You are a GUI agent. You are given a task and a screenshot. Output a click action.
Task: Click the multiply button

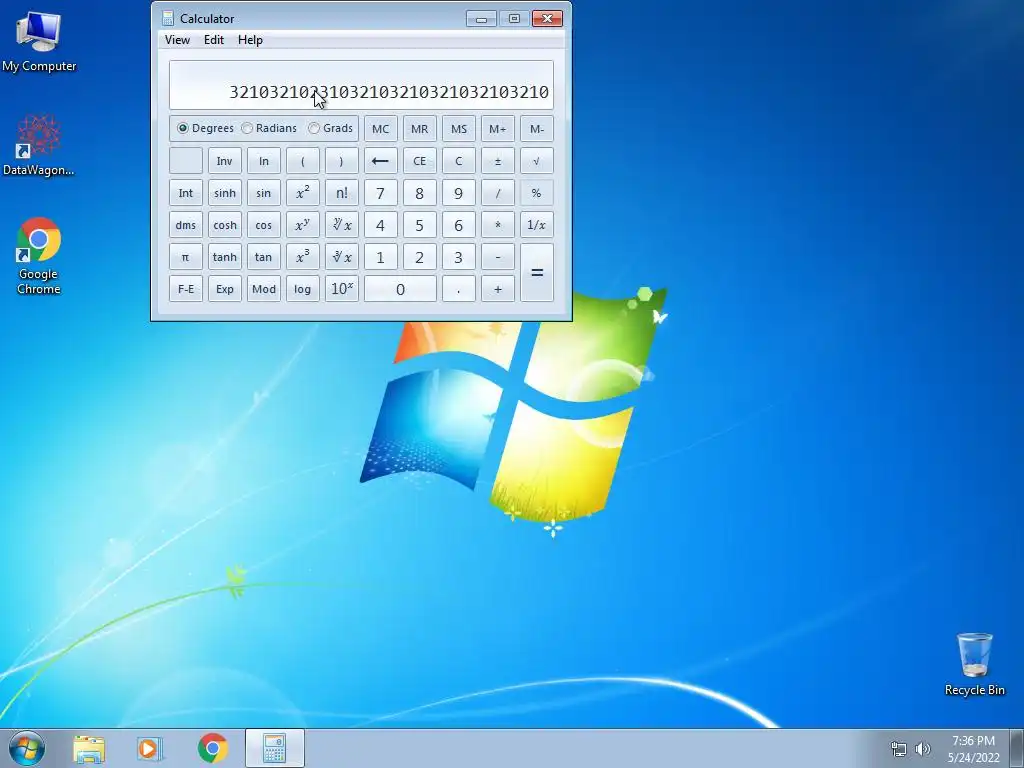pyautogui.click(x=498, y=225)
